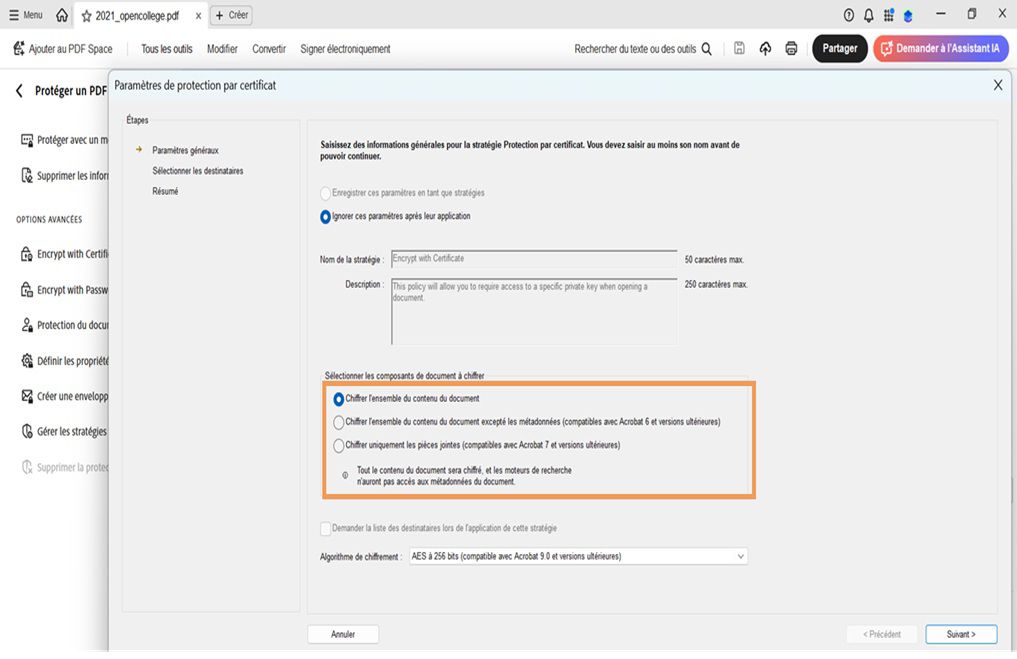The image size is (1017, 659).
Task: Click the Créer new tab button
Action: (x=232, y=15)
